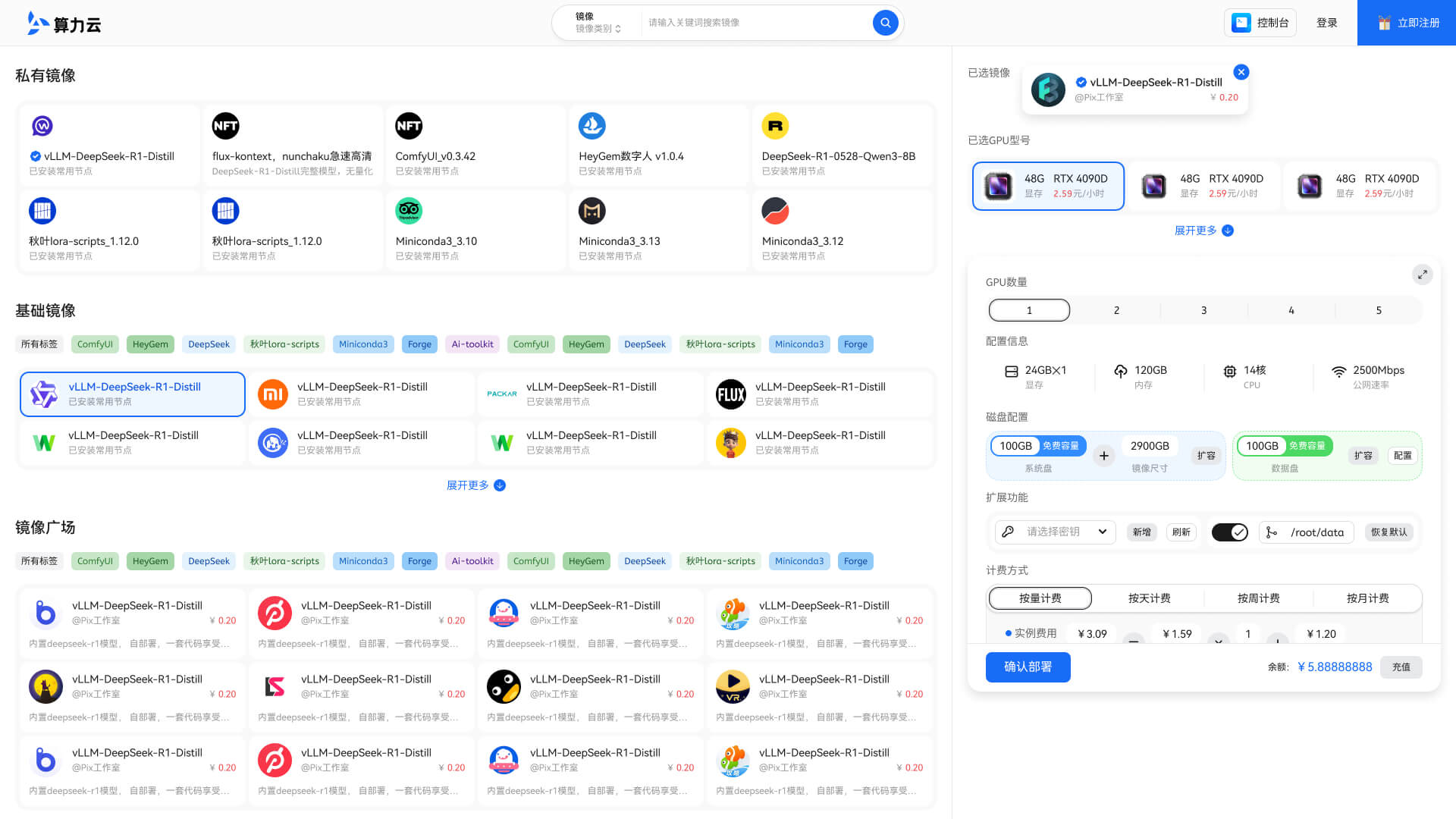Switch to 按天计费 billing tab
This screenshot has width=1456, height=819.
tap(1150, 598)
